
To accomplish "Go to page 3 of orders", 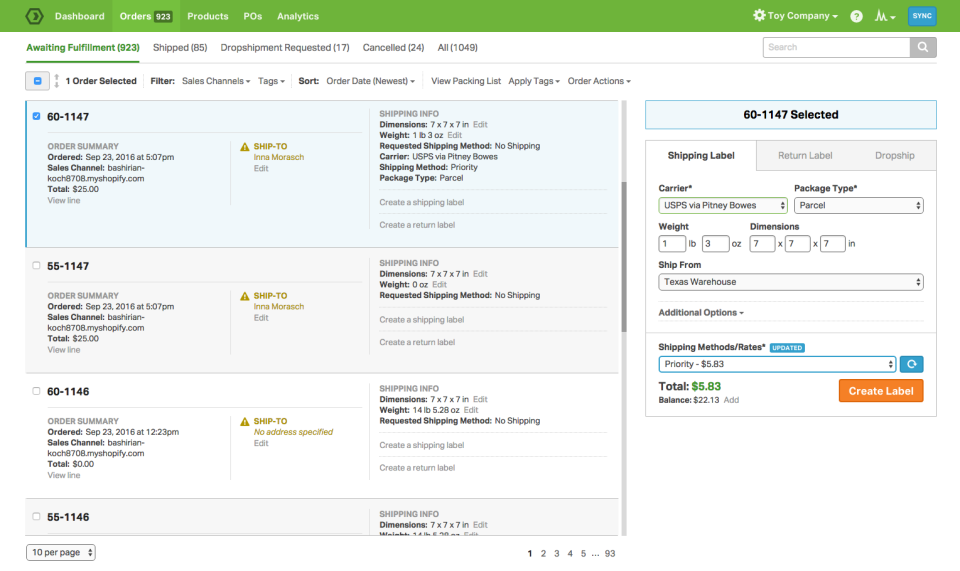I will tap(557, 554).
